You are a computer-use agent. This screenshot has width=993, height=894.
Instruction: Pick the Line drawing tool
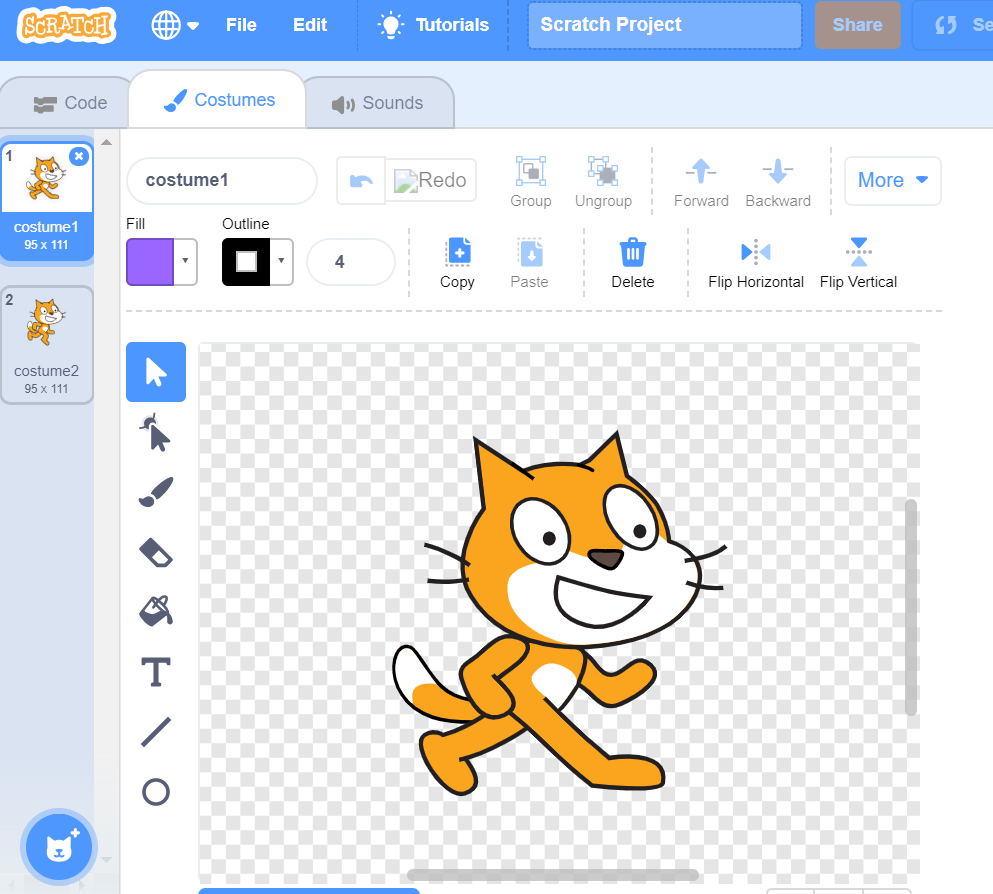pos(155,732)
